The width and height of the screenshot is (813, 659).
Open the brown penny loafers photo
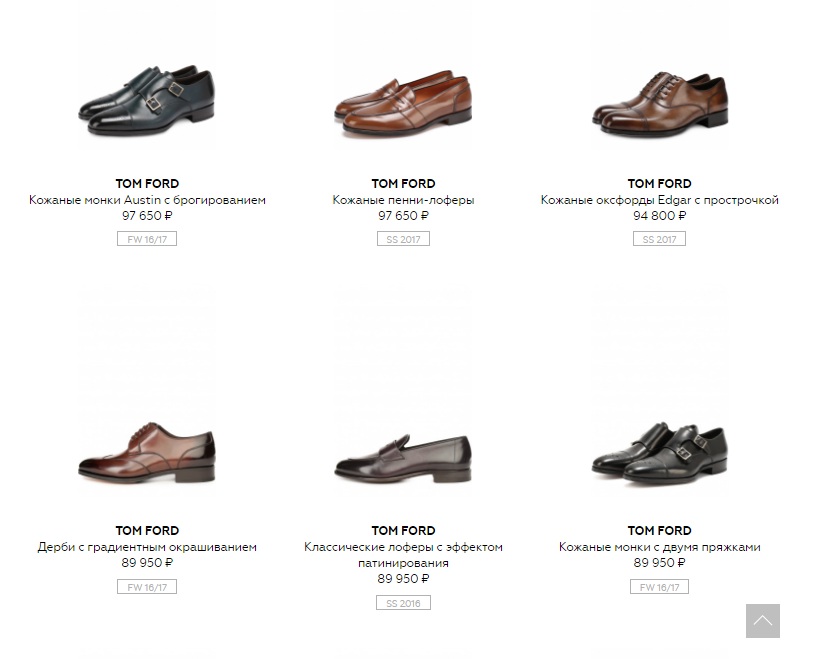(403, 103)
